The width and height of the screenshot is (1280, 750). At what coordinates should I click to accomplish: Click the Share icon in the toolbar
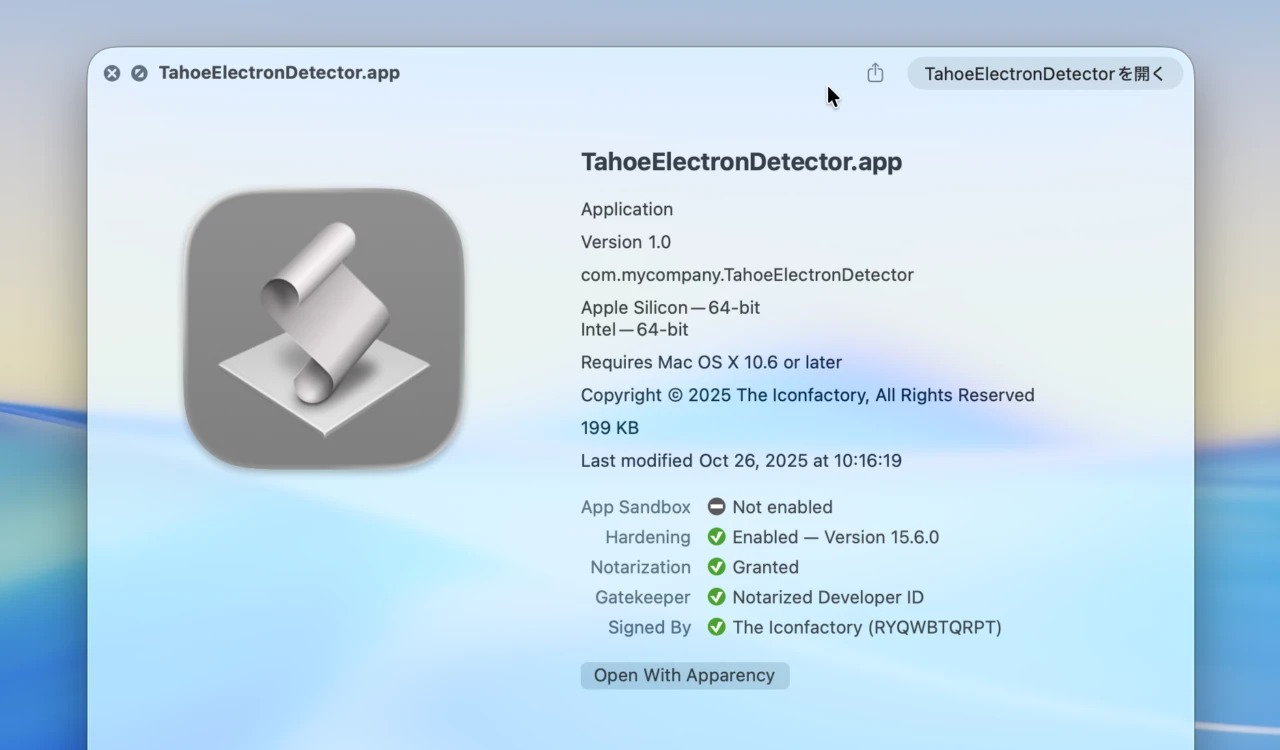click(x=875, y=73)
